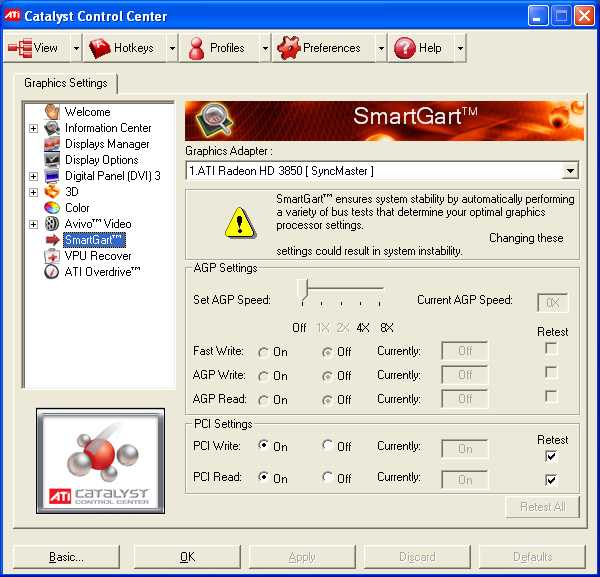Click the Defaults button
The height and width of the screenshot is (577, 600).
[x=532, y=557]
